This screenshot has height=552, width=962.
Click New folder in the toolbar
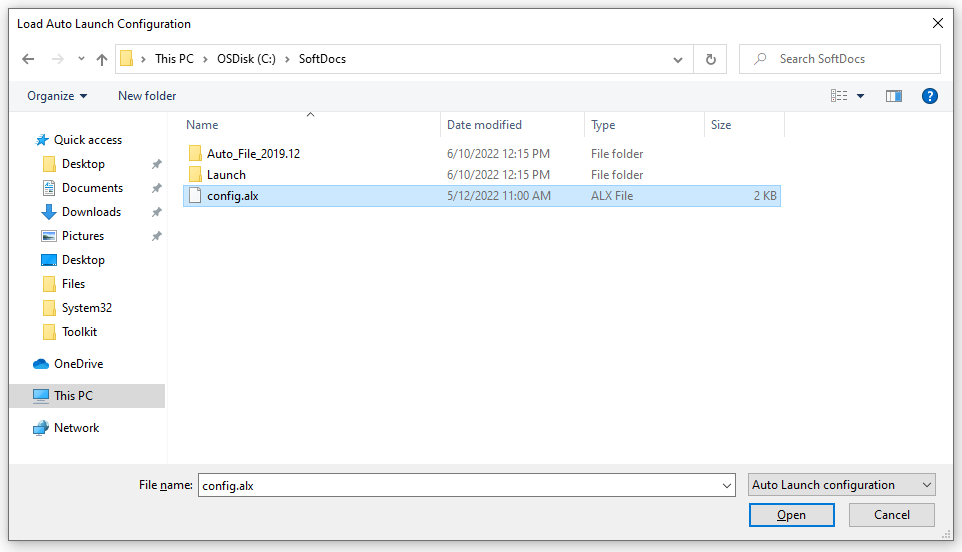147,96
